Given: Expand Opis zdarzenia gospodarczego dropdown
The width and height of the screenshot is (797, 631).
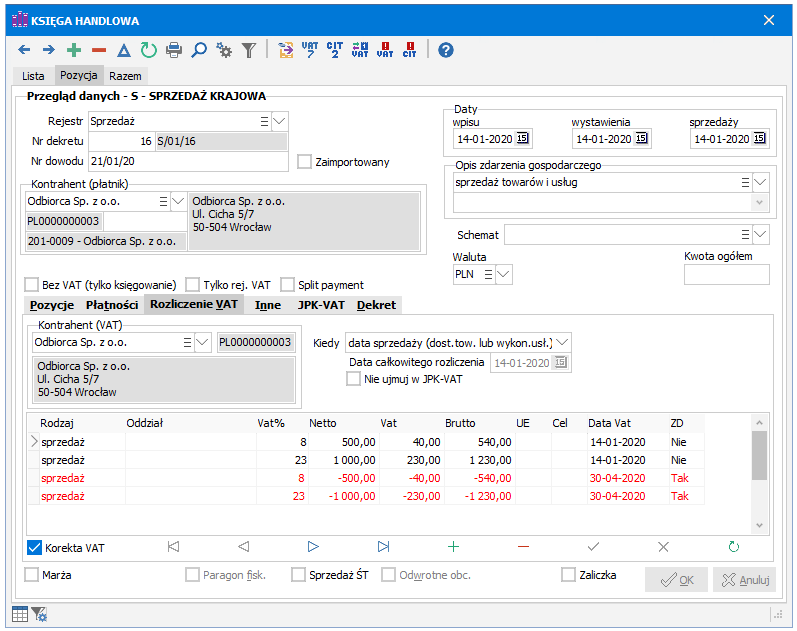Looking at the screenshot, I should click(760, 182).
